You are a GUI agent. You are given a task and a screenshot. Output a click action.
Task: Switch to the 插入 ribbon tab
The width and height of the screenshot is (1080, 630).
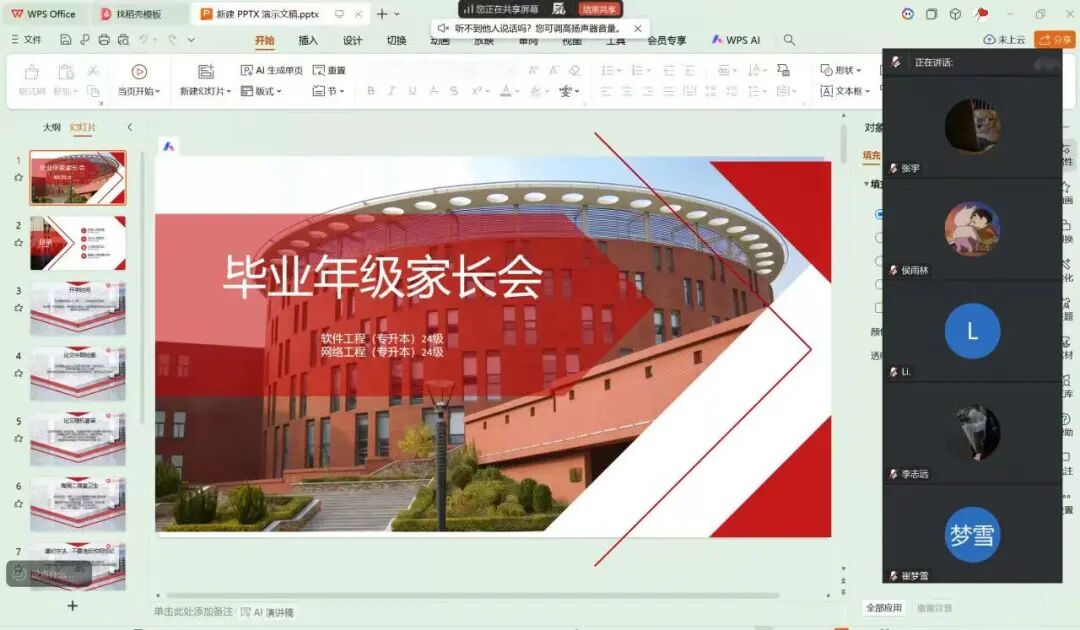308,41
